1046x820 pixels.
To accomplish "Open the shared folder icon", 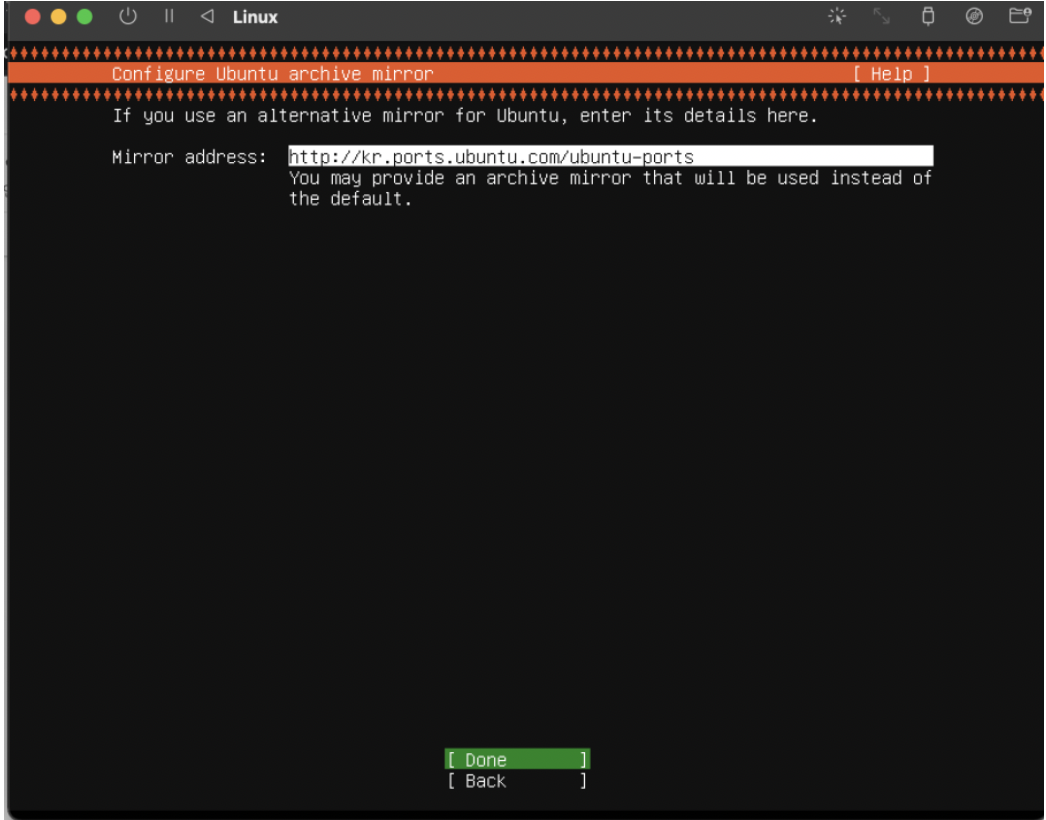I will point(1020,16).
